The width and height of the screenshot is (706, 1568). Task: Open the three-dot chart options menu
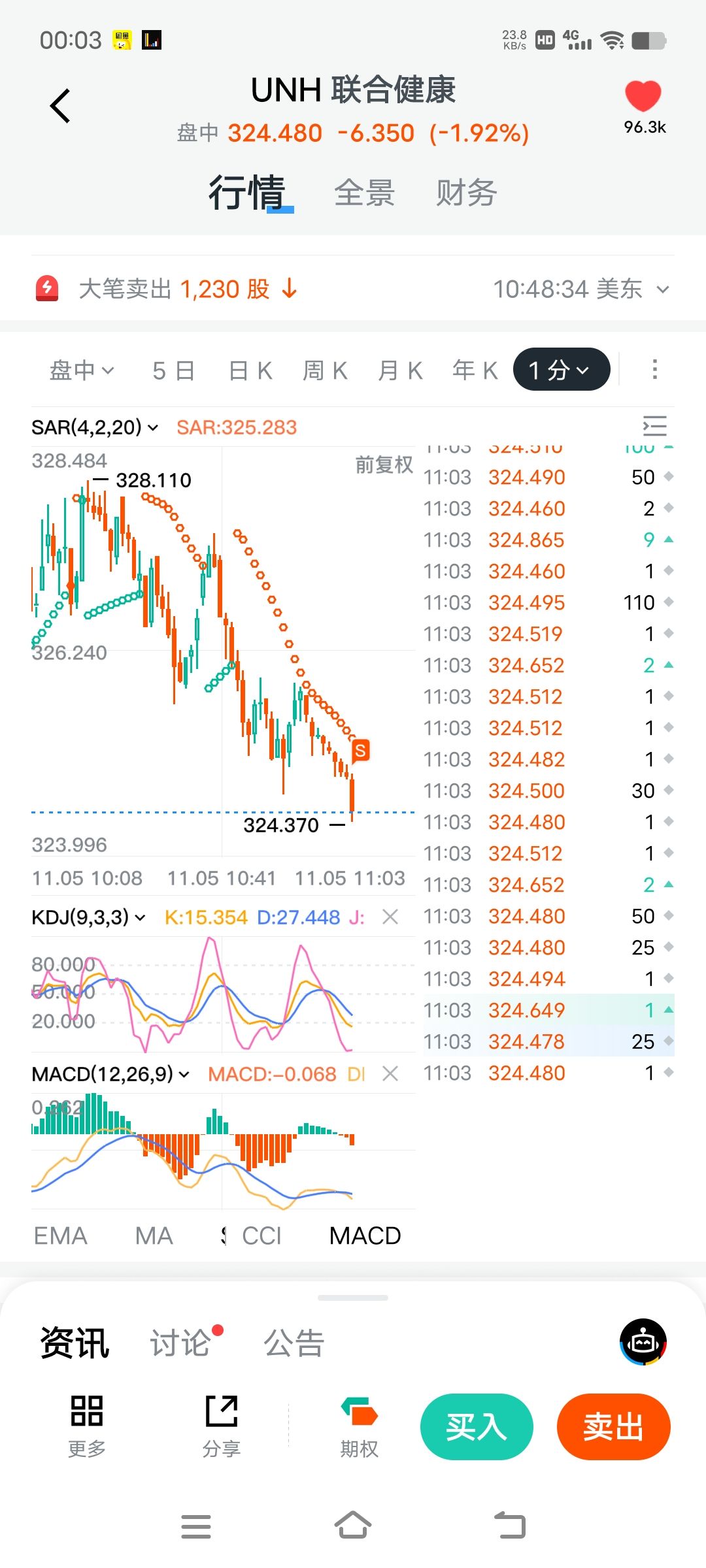pyautogui.click(x=654, y=369)
